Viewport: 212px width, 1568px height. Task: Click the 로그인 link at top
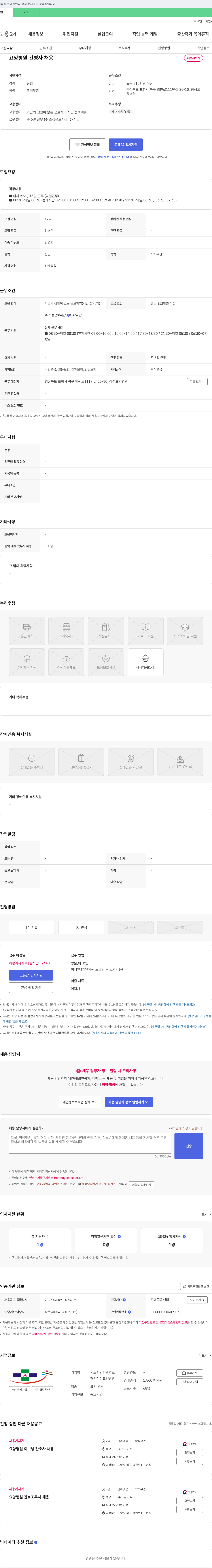tap(198, 21)
